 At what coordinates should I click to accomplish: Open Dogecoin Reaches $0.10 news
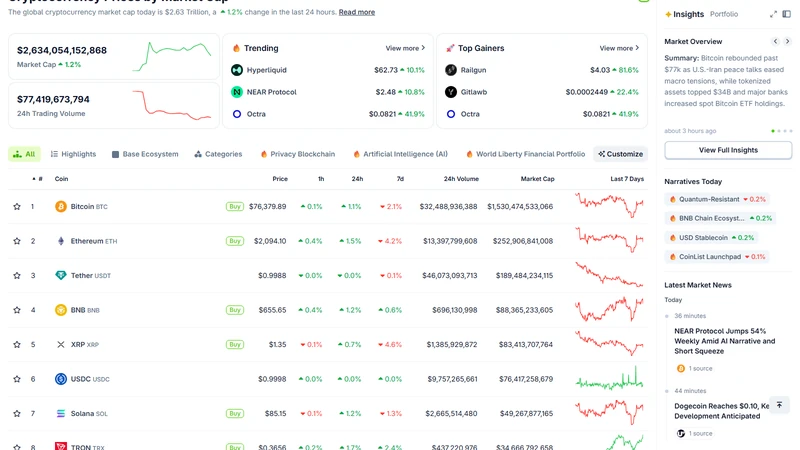pos(721,411)
